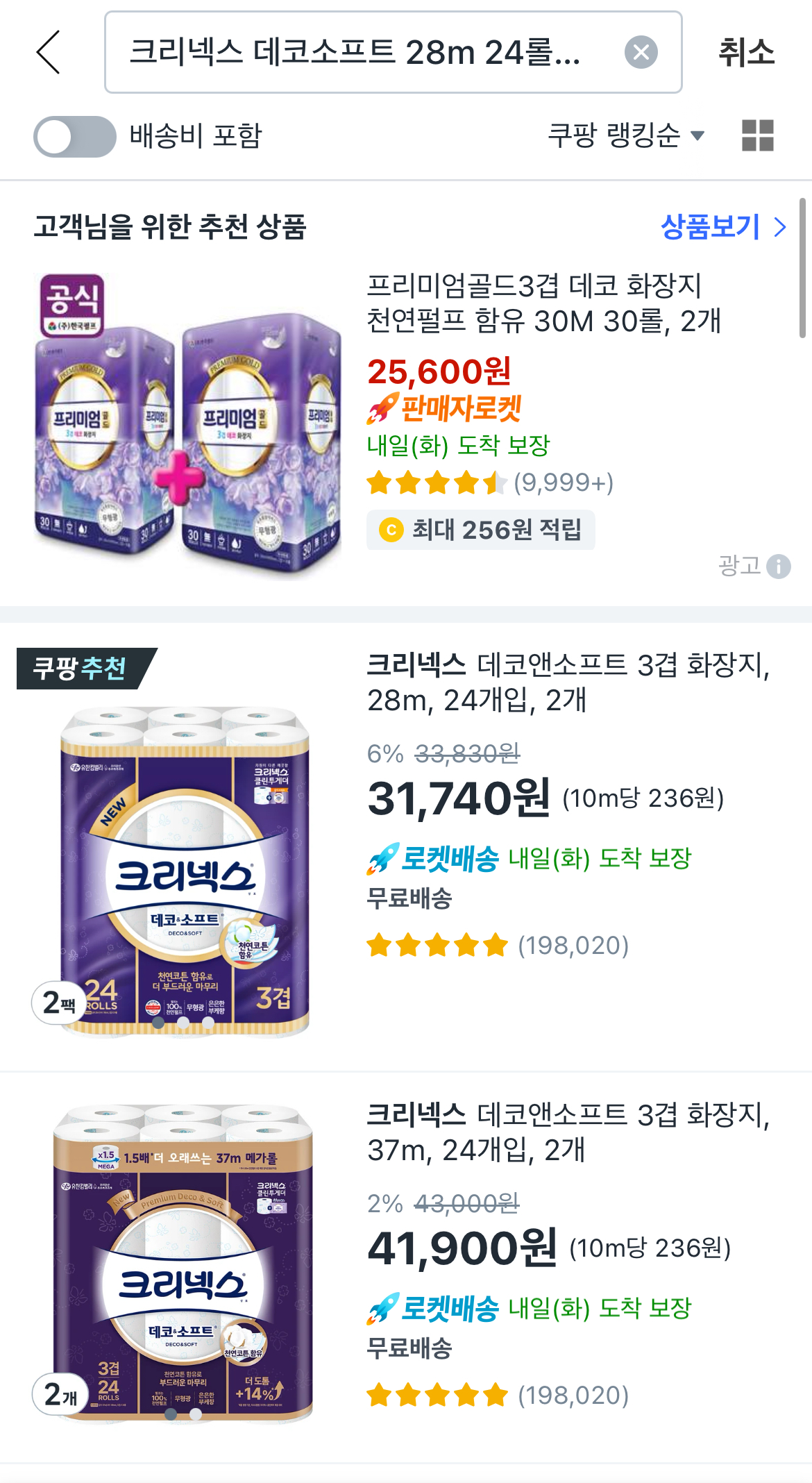The width and height of the screenshot is (812, 1483).
Task: Tap the 2개 badge on Kleenex 37m image
Action: (60, 1394)
